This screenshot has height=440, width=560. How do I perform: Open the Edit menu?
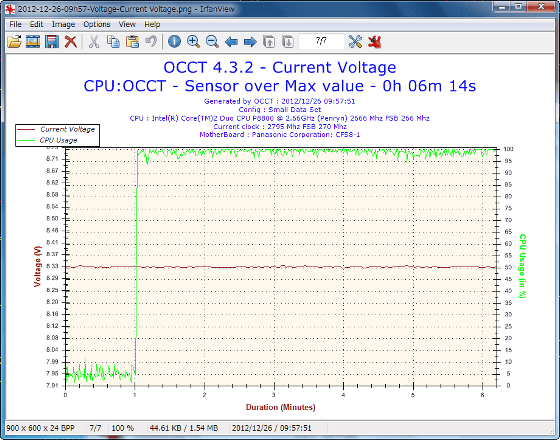tap(36, 24)
